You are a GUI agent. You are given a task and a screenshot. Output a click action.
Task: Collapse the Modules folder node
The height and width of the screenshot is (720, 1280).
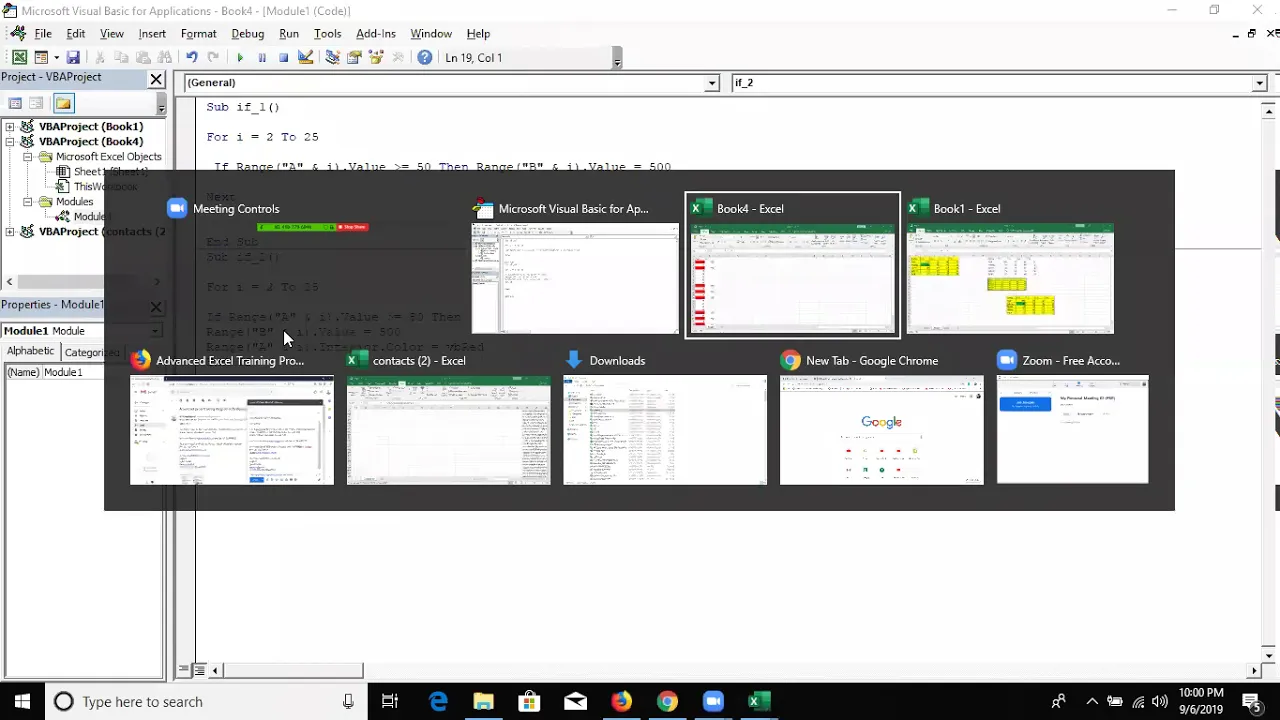27,202
